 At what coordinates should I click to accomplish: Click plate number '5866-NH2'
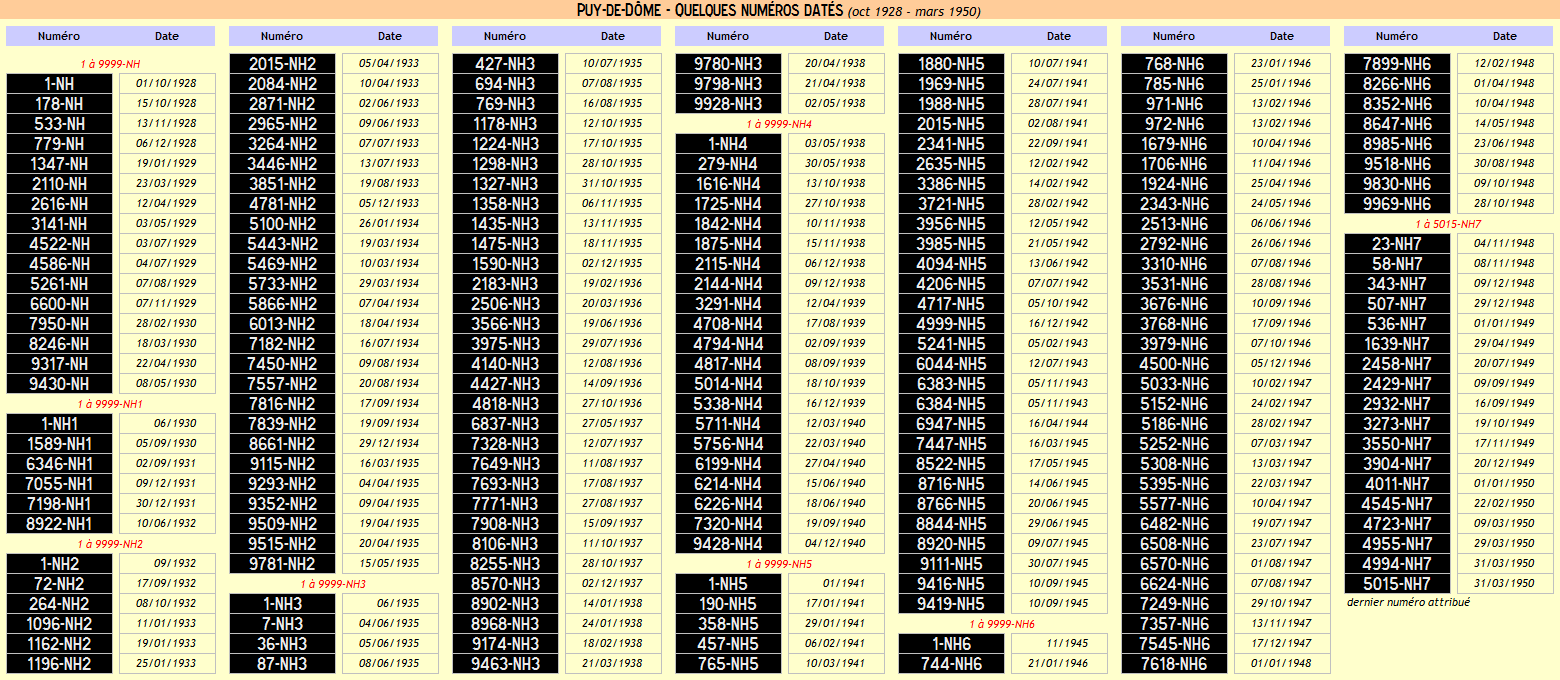point(282,304)
